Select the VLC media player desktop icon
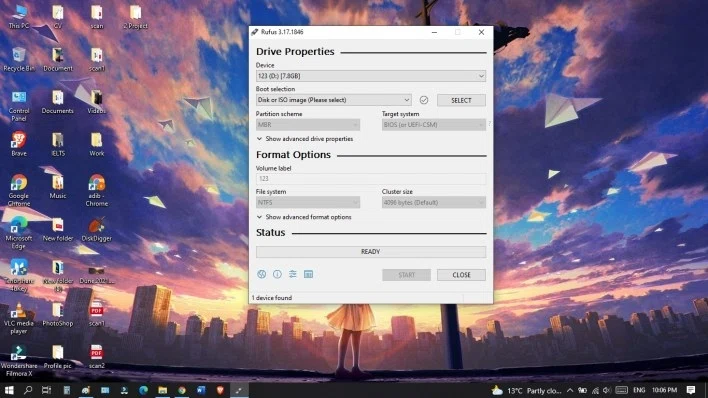This screenshot has width=708, height=398. pos(19,318)
